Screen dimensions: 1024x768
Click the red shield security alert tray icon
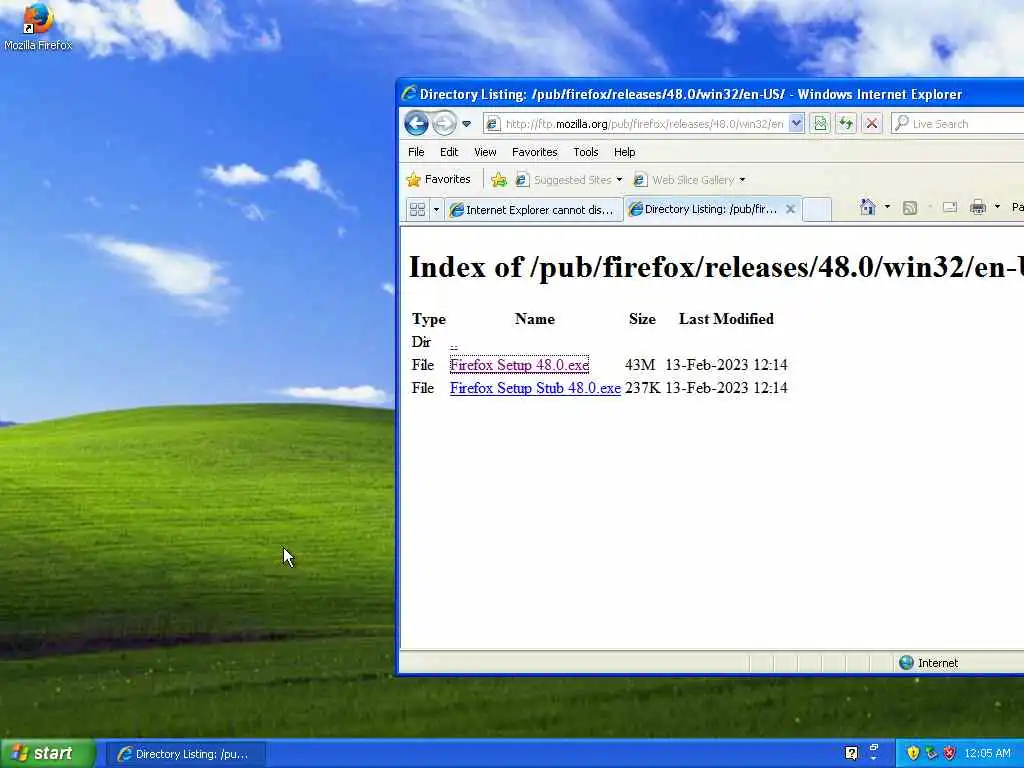[x=950, y=753]
